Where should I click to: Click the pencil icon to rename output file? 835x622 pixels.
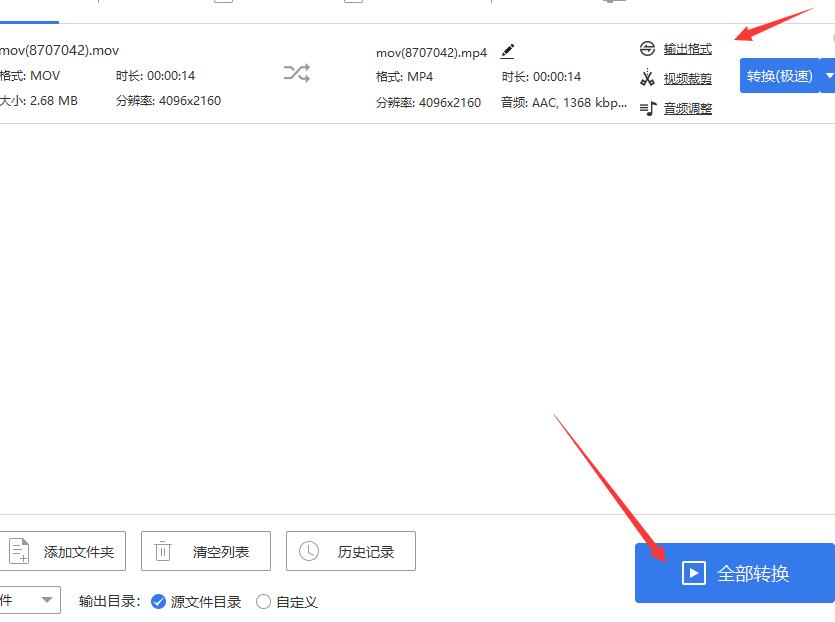[508, 50]
